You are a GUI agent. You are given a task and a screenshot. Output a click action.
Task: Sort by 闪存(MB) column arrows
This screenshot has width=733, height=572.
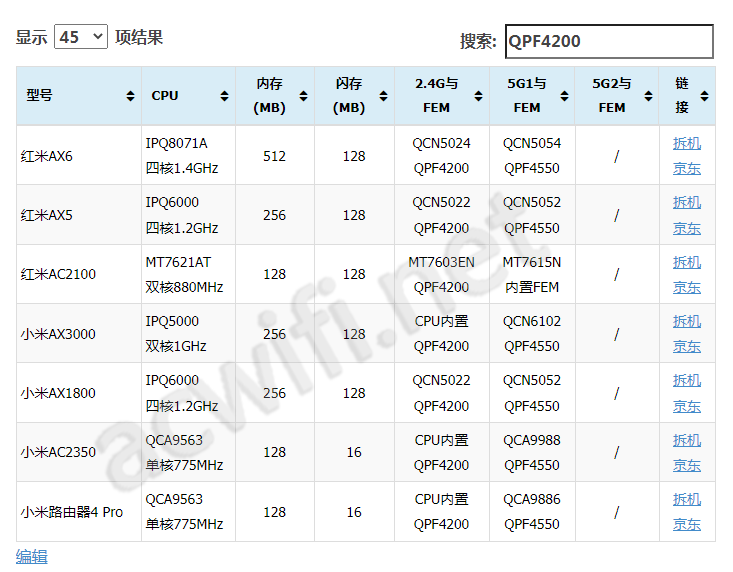click(x=383, y=96)
